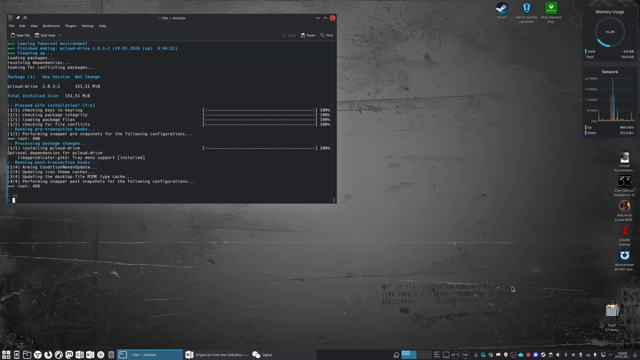Click the Find toolbar button
Viewport: 640px width, 360px height.
coord(327,35)
